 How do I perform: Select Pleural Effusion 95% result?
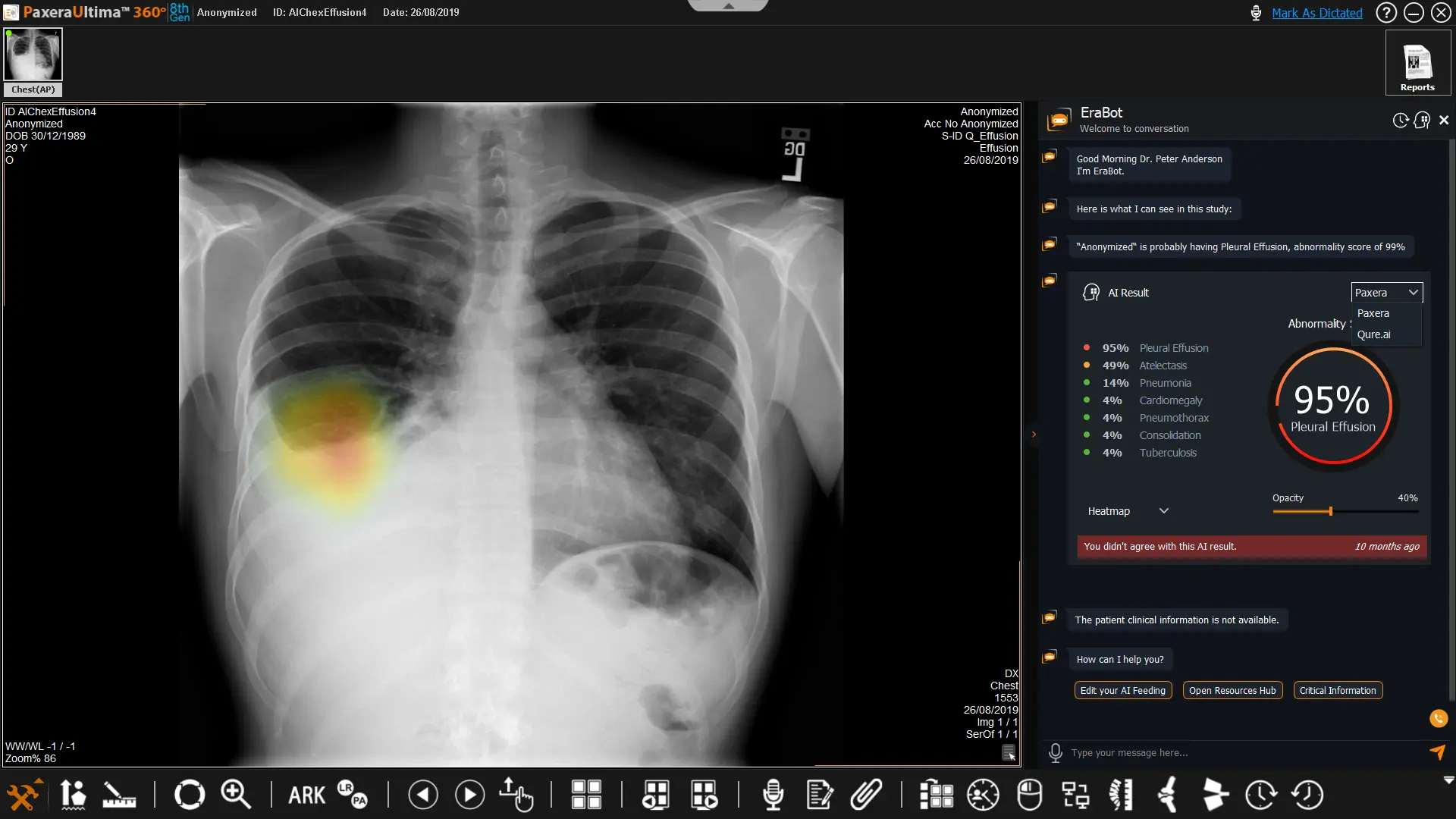point(1145,348)
